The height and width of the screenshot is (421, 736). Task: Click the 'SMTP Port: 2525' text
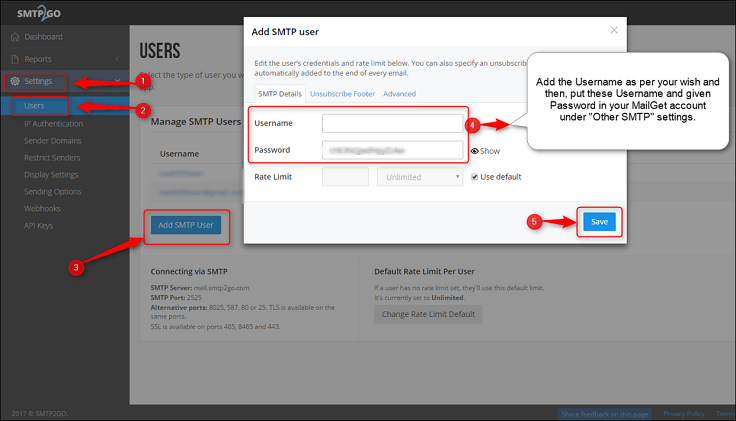(x=176, y=298)
